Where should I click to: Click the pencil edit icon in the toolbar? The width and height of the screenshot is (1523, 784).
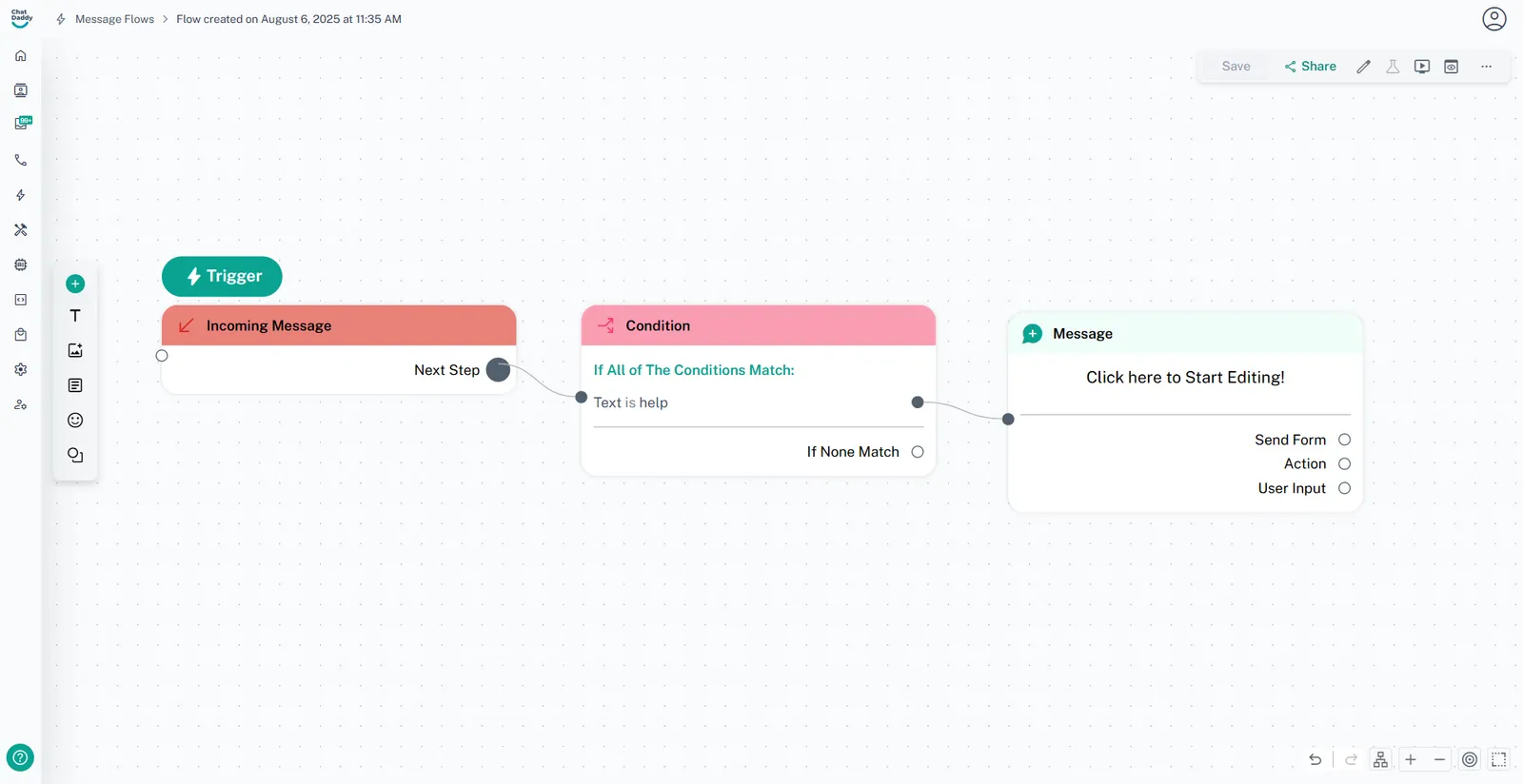coord(1363,67)
